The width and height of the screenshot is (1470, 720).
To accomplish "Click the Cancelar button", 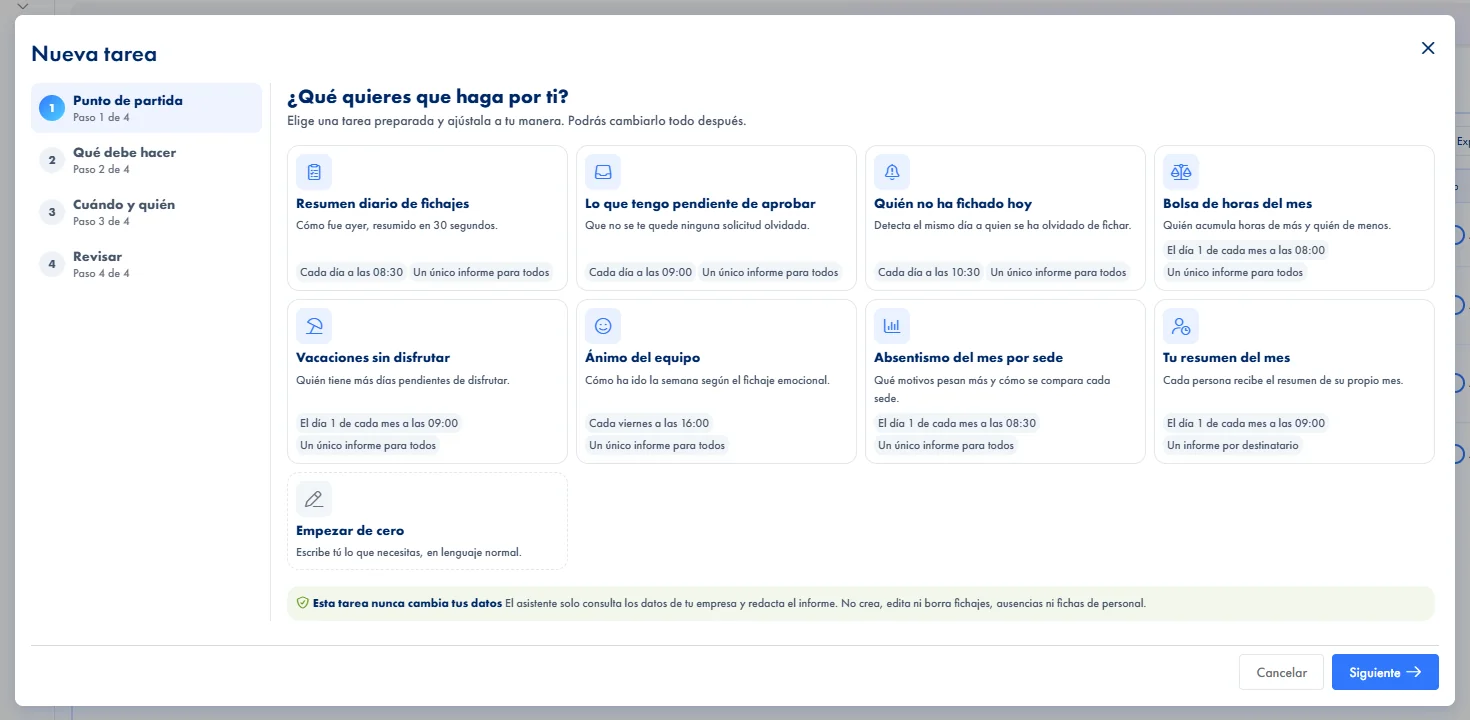I will (1281, 672).
